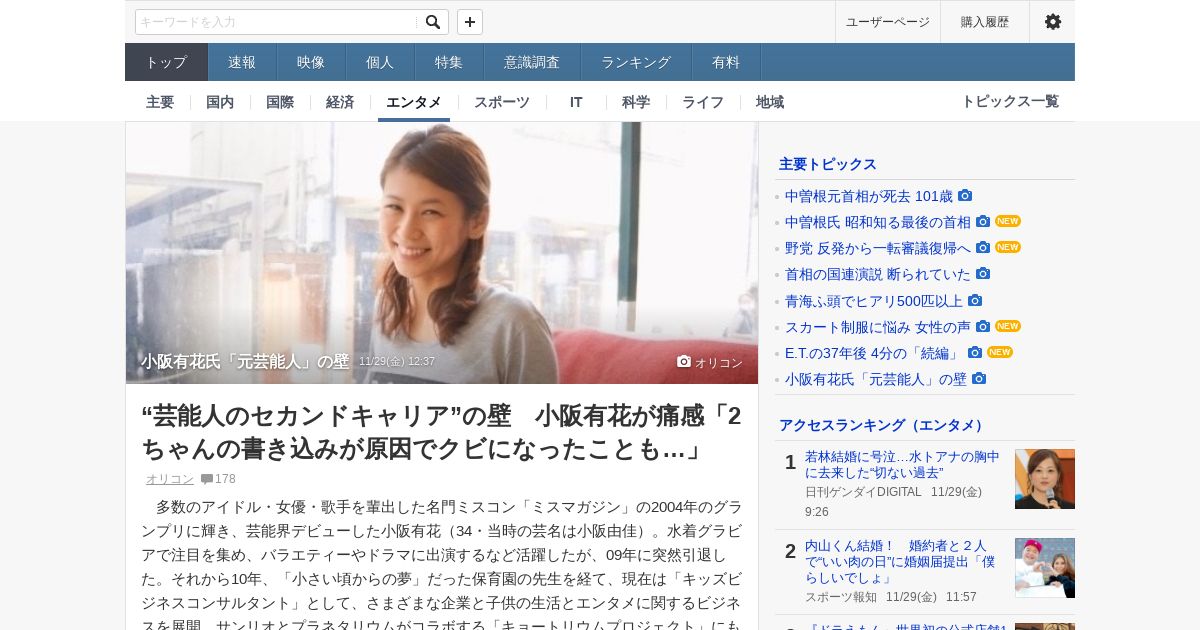Focus the keyword search input field
Image resolution: width=1200 pixels, height=630 pixels.
tap(277, 22)
